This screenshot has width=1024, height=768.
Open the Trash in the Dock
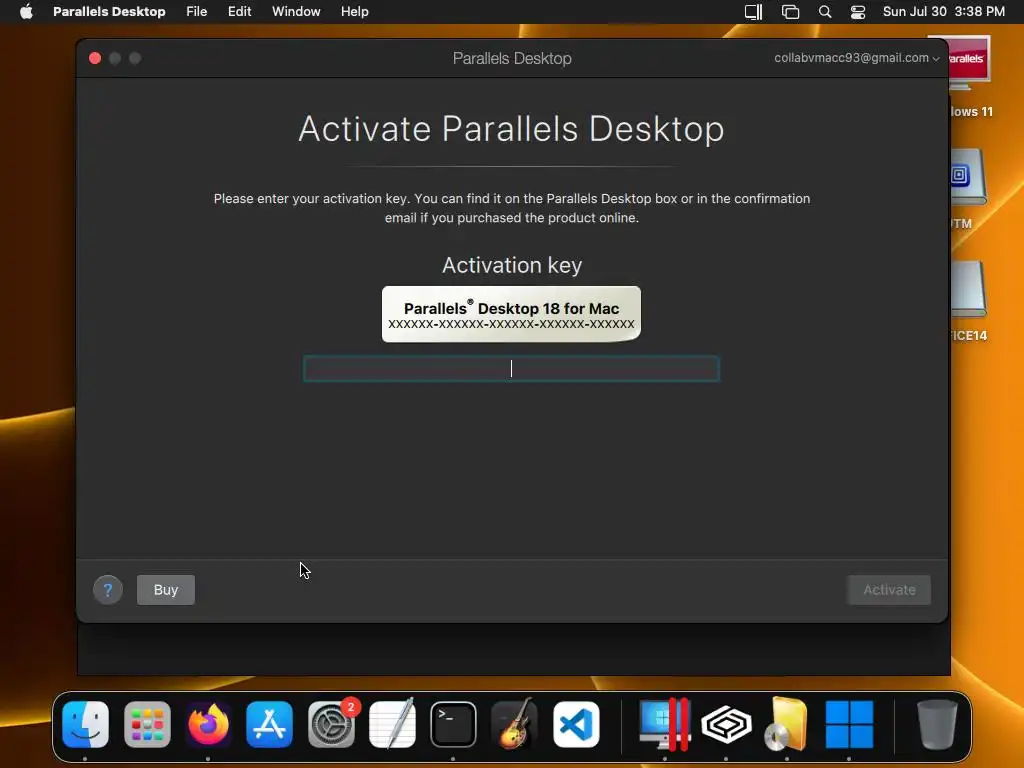[937, 724]
